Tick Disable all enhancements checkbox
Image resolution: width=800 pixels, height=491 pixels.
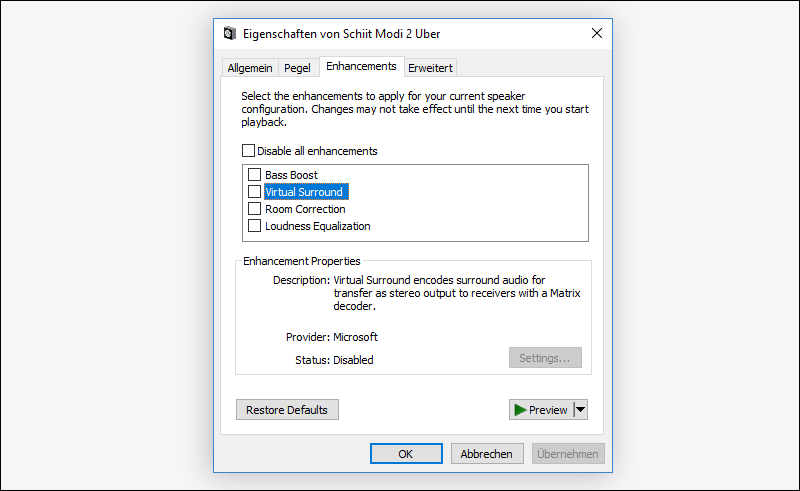coord(248,151)
